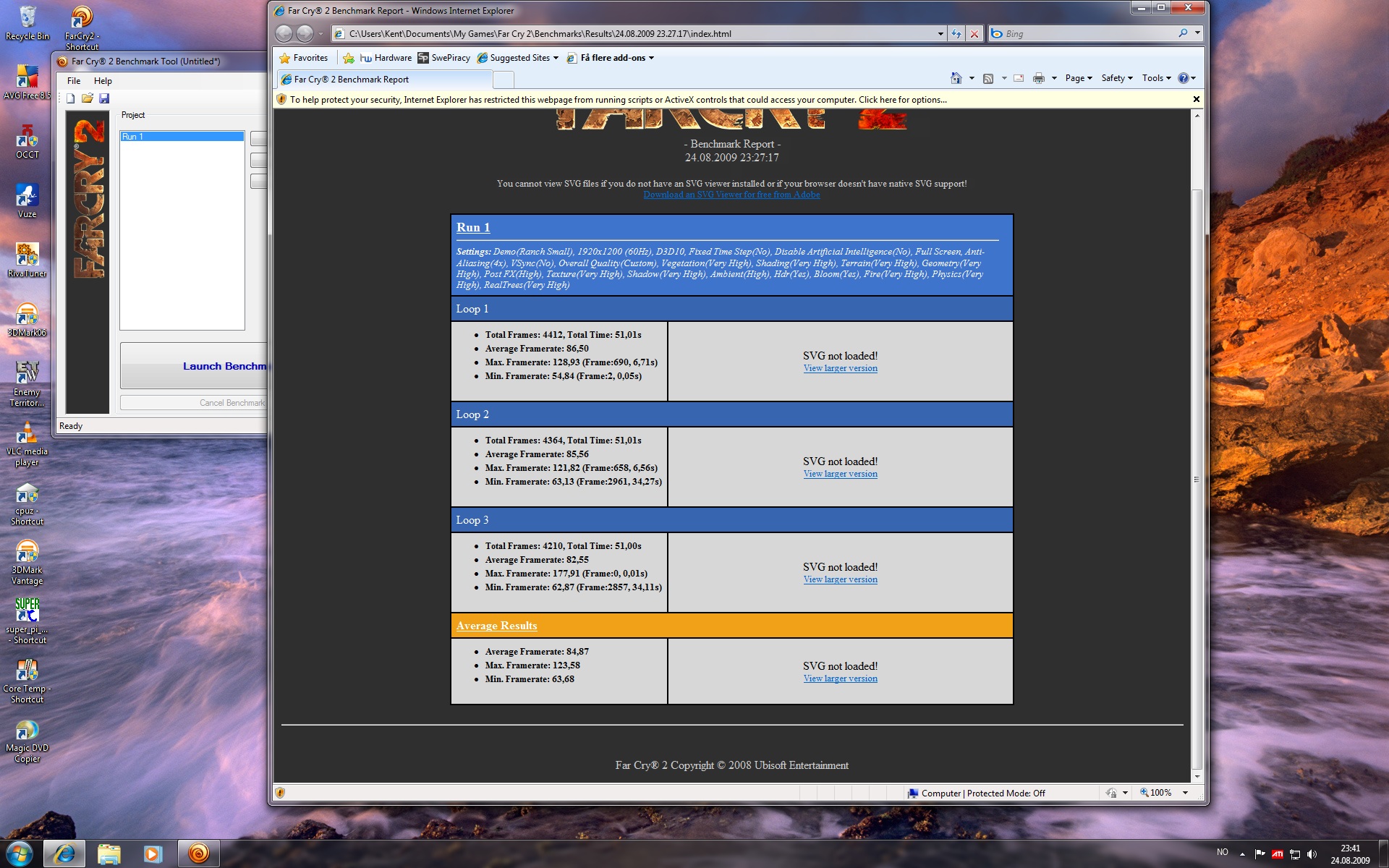Open project icon in Benchmark Tool
1389x868 pixels.
click(88, 98)
